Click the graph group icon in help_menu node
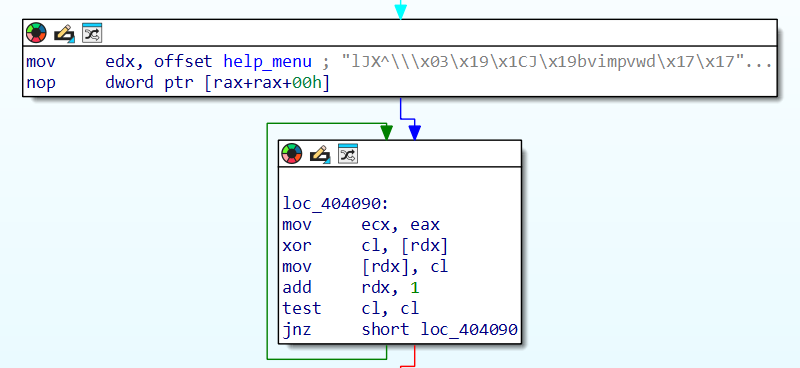800x368 pixels. (x=92, y=33)
